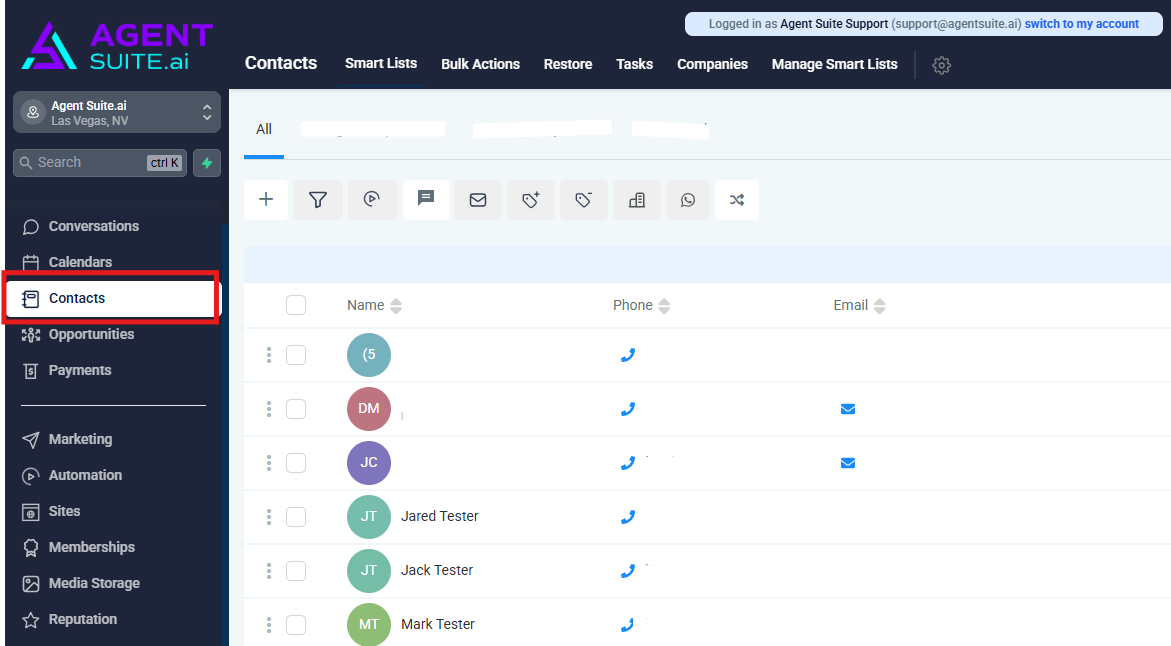
Task: Open three-dot menu for Mark Tester
Action: tap(269, 624)
